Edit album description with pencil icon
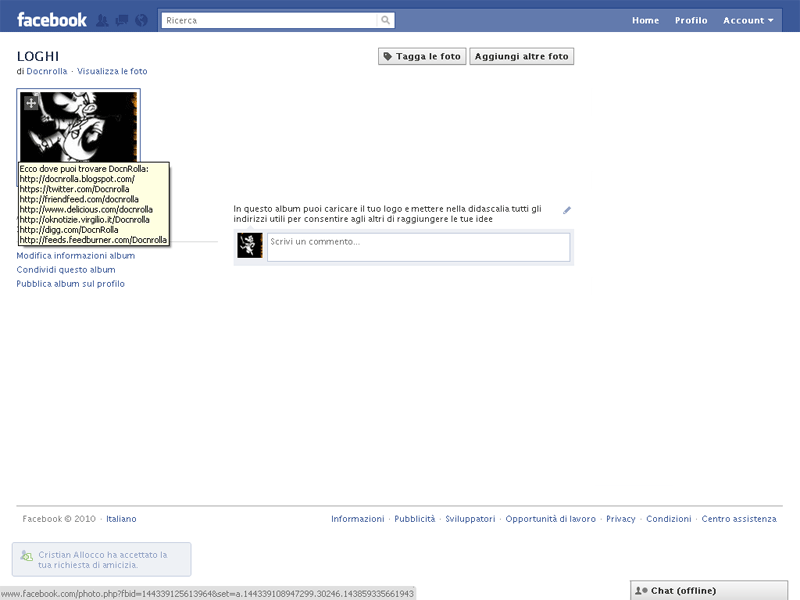The image size is (800, 600). (567, 210)
